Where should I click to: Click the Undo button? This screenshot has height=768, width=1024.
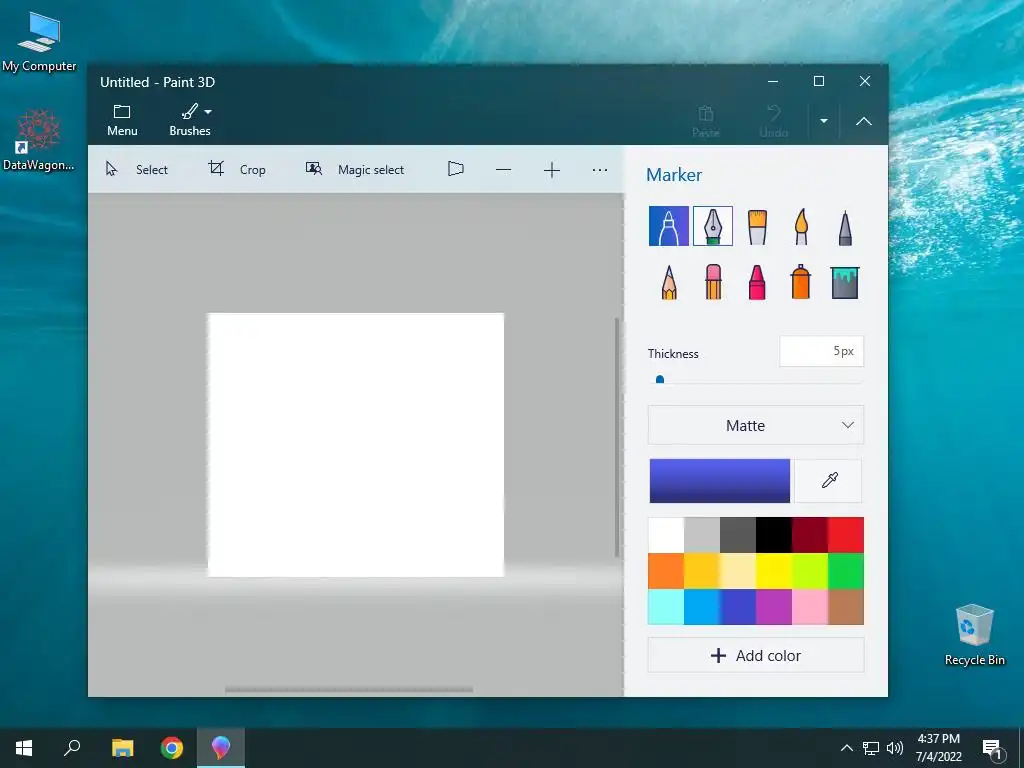pyautogui.click(x=774, y=121)
